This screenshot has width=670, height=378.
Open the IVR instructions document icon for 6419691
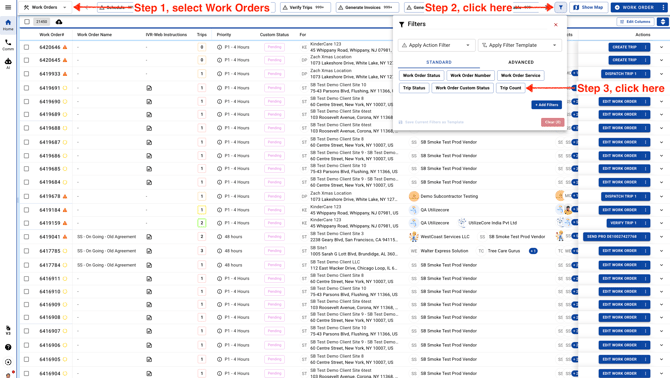click(x=149, y=88)
